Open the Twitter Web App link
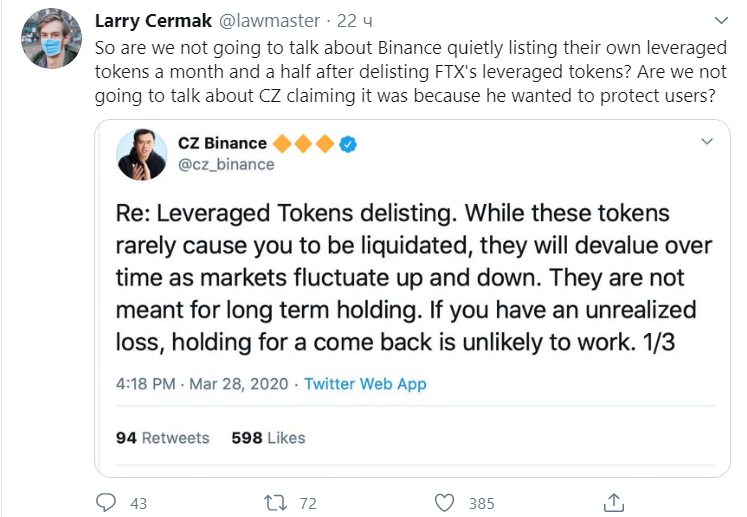 365,384
